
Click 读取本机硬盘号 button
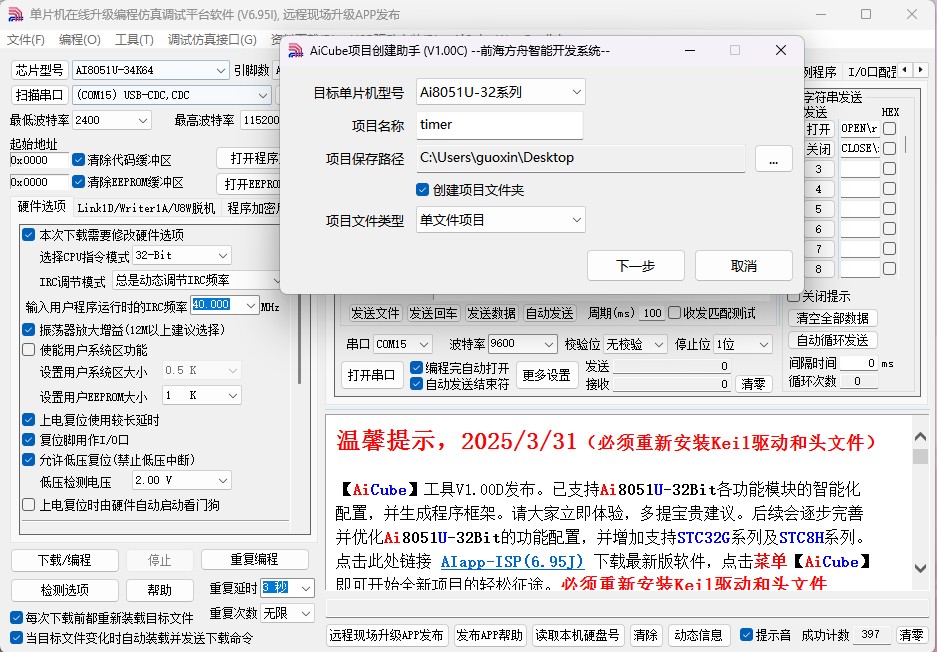coord(577,635)
